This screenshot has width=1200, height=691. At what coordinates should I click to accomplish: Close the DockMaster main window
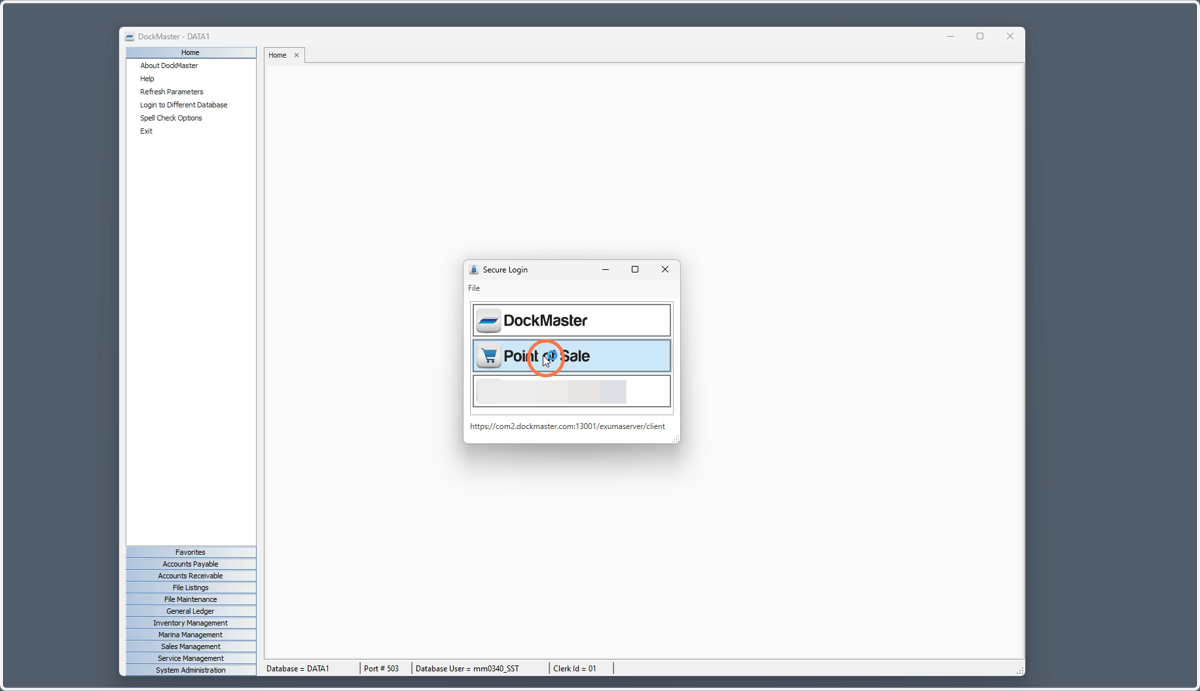coord(1010,36)
